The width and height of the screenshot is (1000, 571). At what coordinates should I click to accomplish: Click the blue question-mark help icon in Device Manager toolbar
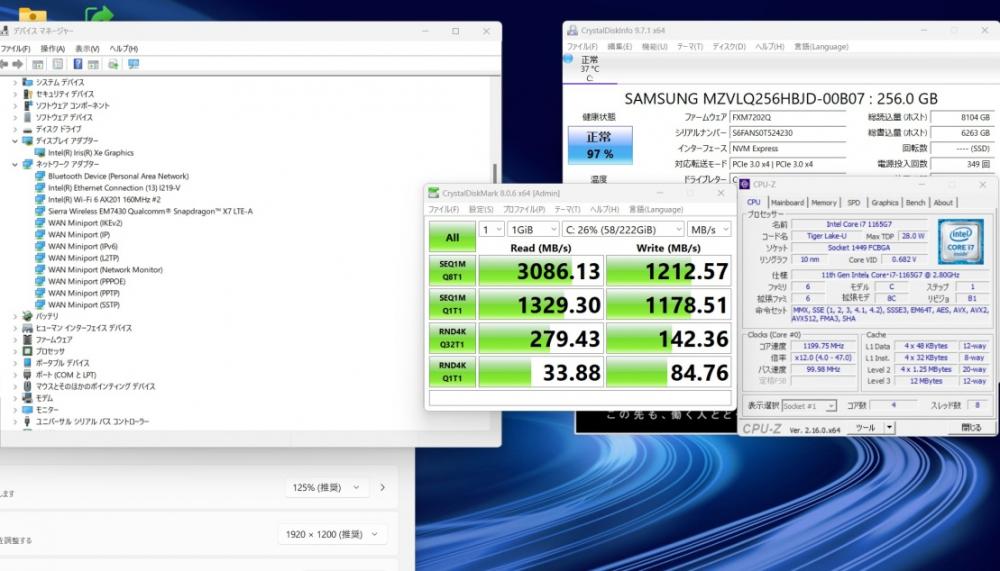point(77,64)
